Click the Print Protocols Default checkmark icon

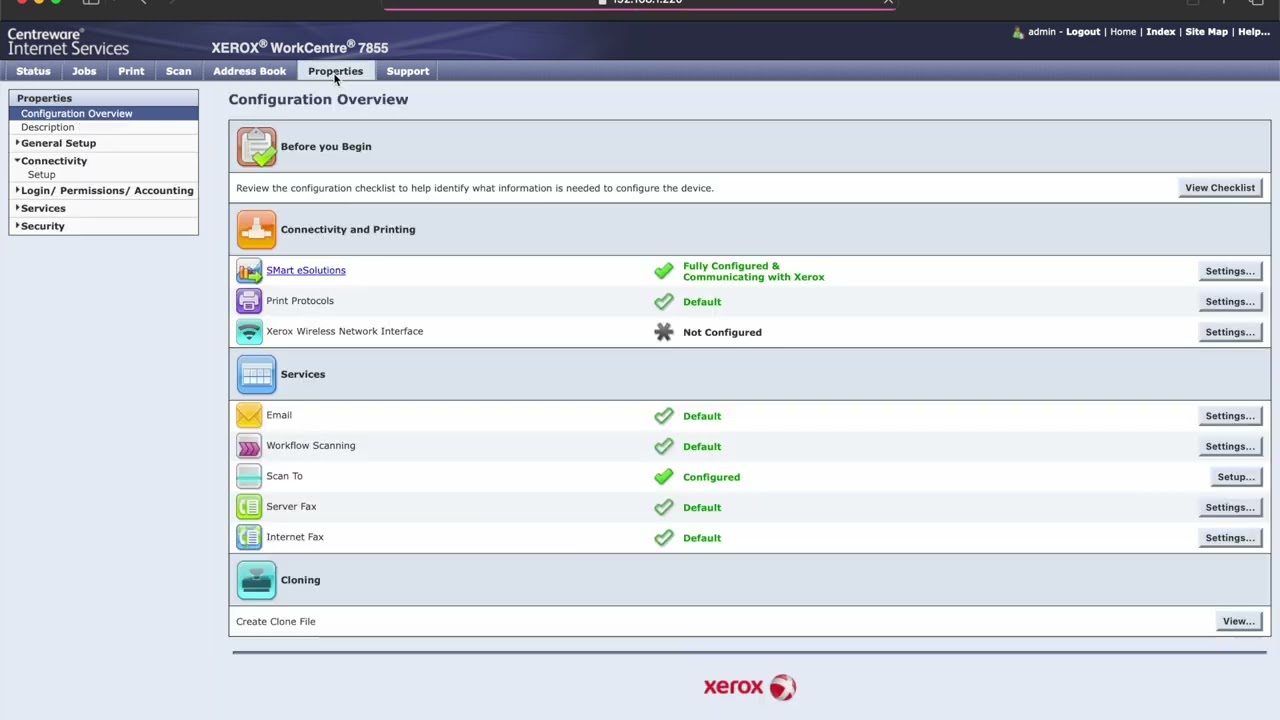point(664,301)
